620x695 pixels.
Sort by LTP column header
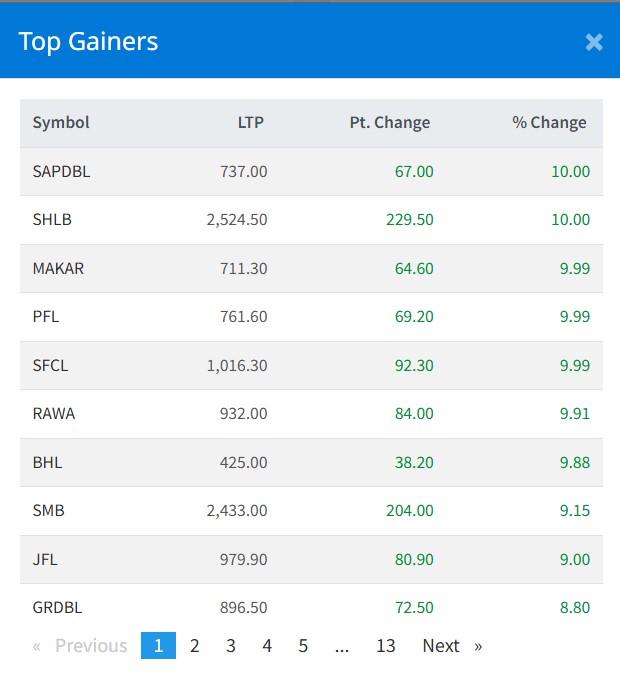click(250, 123)
